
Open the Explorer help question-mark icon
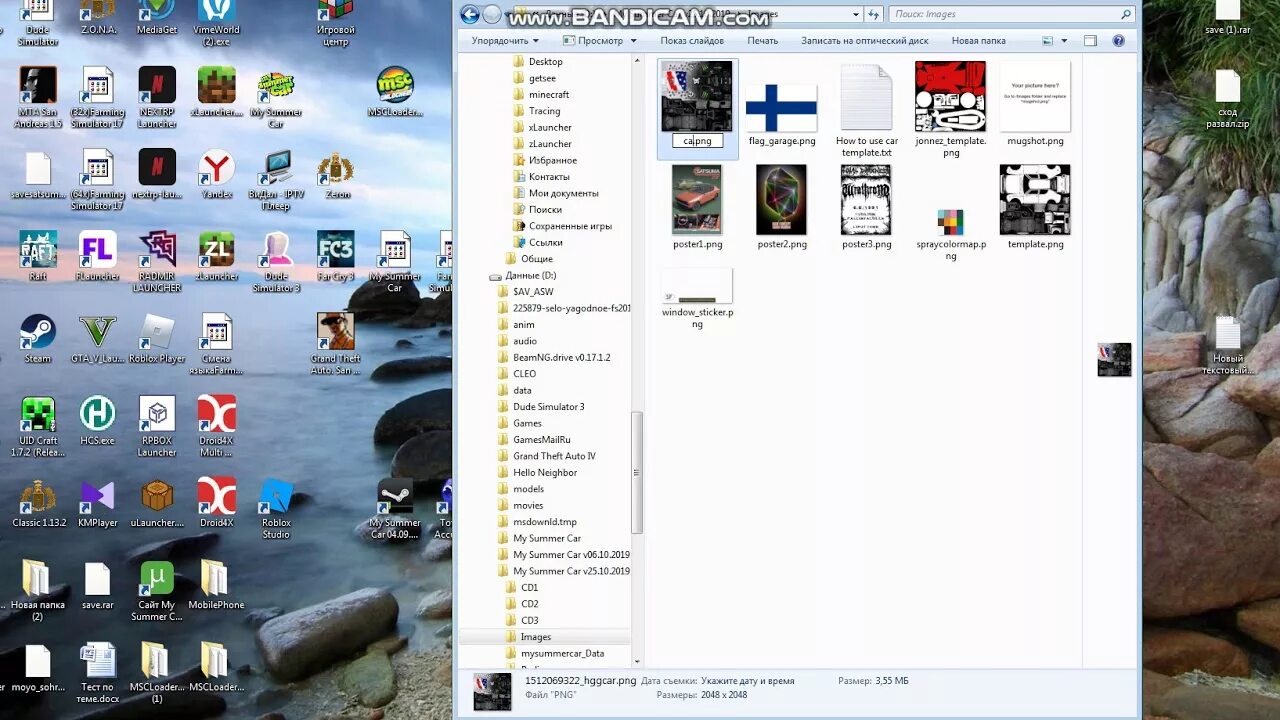click(x=1118, y=41)
